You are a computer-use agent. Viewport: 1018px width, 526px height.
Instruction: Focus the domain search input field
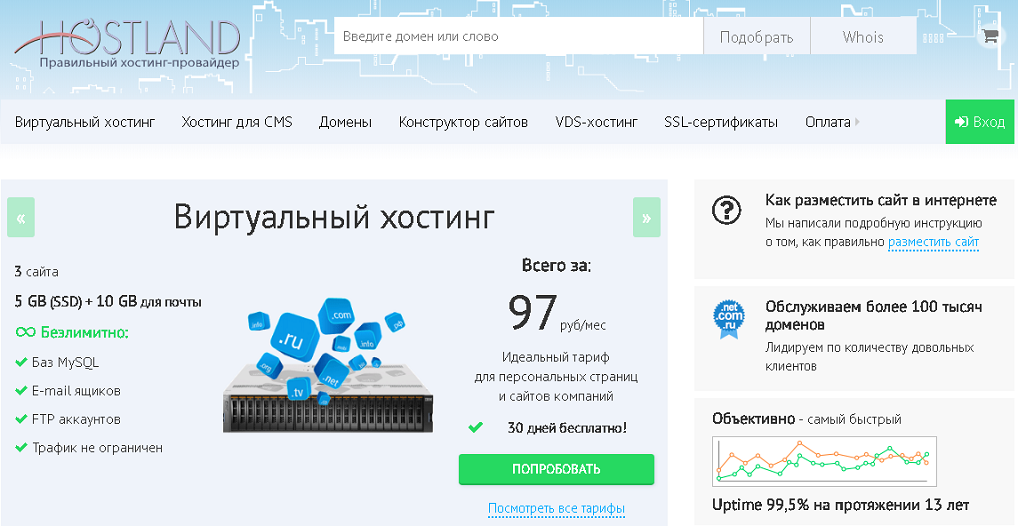coord(519,36)
